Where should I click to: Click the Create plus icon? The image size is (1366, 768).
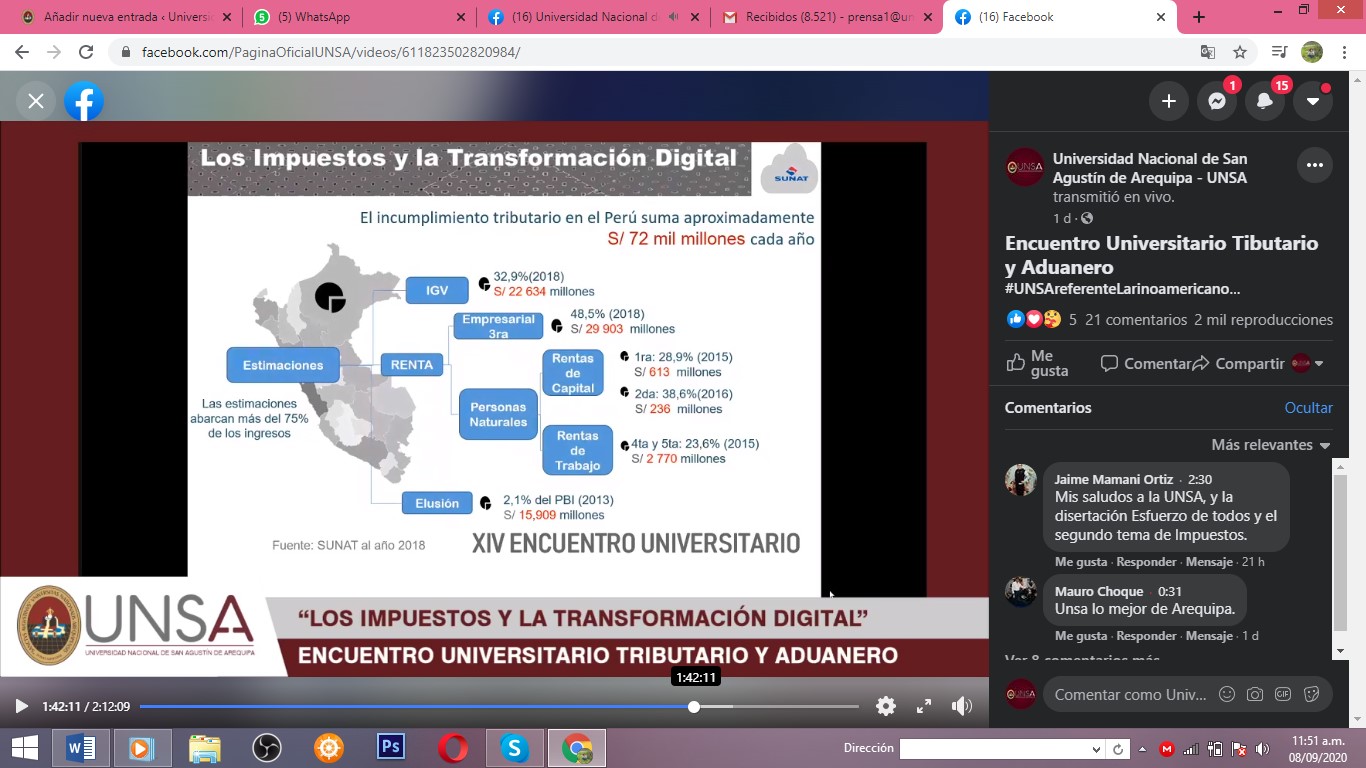click(1168, 101)
